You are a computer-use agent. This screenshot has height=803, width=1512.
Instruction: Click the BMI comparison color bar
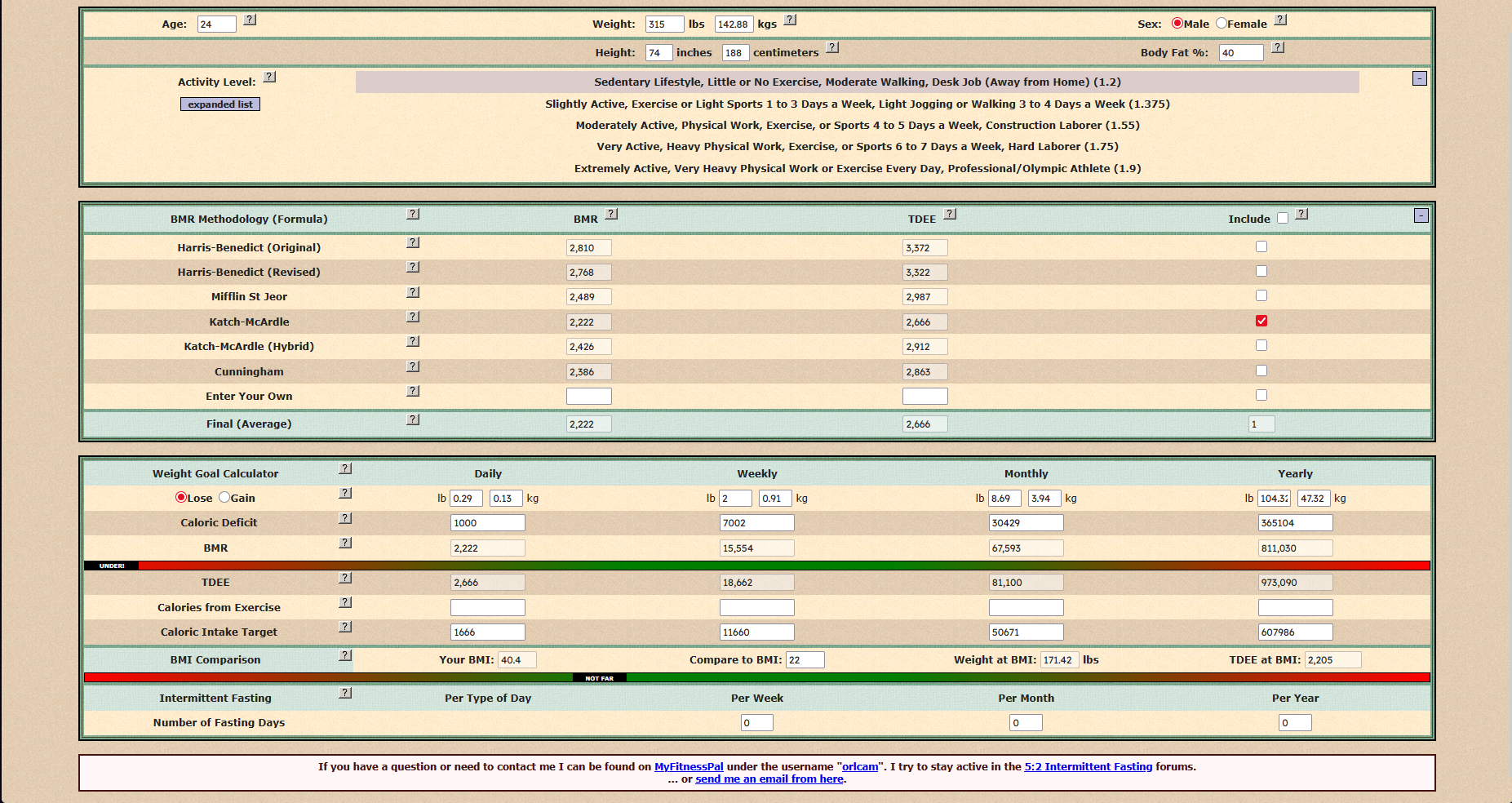tap(756, 677)
